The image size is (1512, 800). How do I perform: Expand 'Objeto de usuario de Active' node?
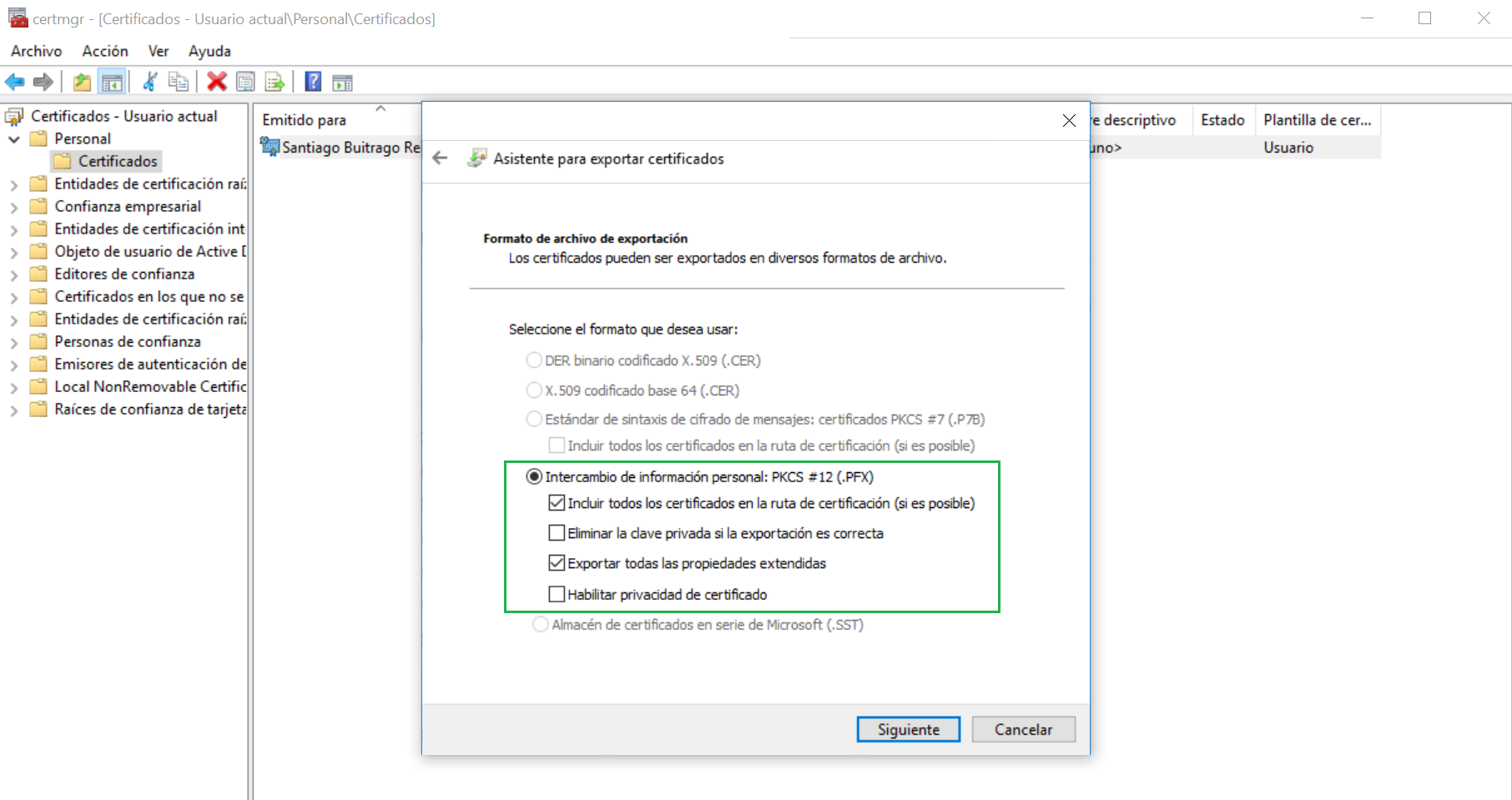[14, 252]
